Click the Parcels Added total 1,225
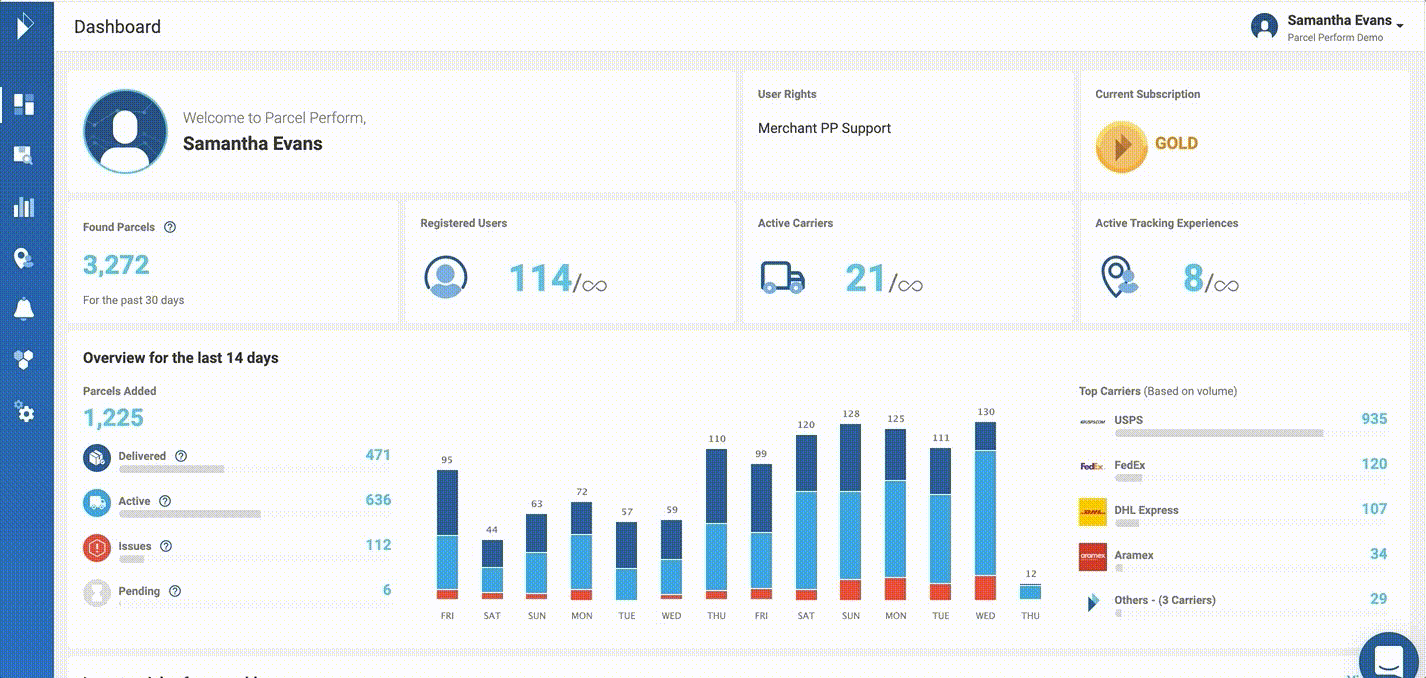This screenshot has width=1426, height=678. coord(113,418)
